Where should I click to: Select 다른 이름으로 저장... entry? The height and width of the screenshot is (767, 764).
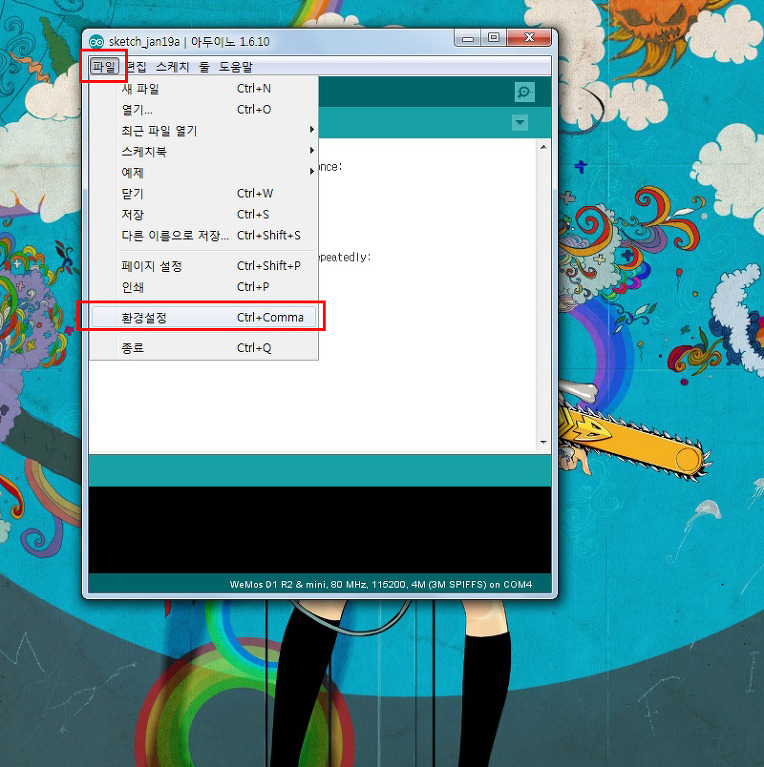pos(204,236)
